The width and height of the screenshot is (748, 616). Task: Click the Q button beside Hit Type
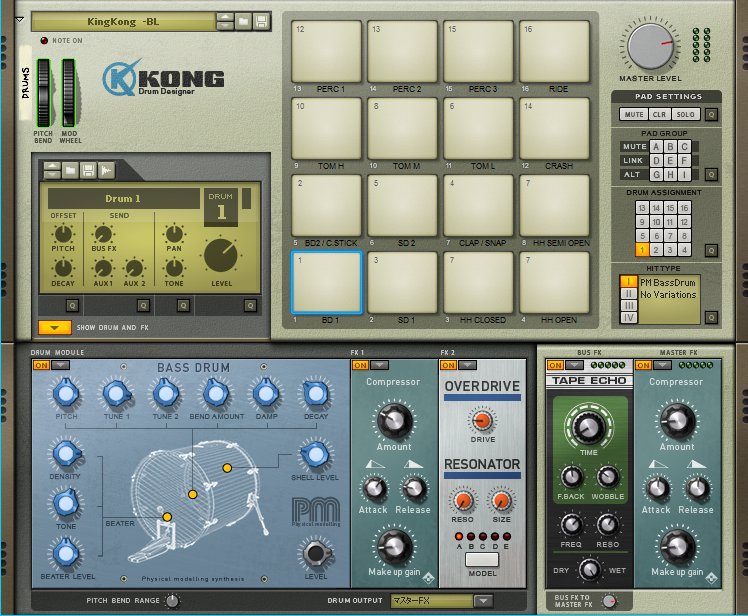pos(711,317)
